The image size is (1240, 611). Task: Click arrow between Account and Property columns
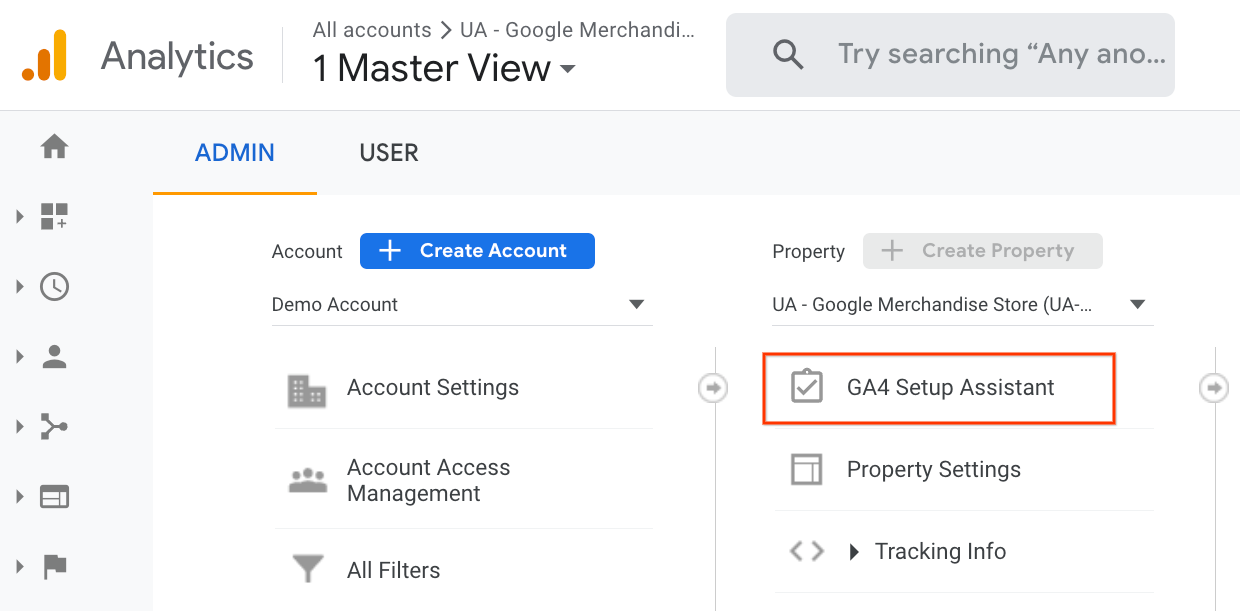coord(712,387)
